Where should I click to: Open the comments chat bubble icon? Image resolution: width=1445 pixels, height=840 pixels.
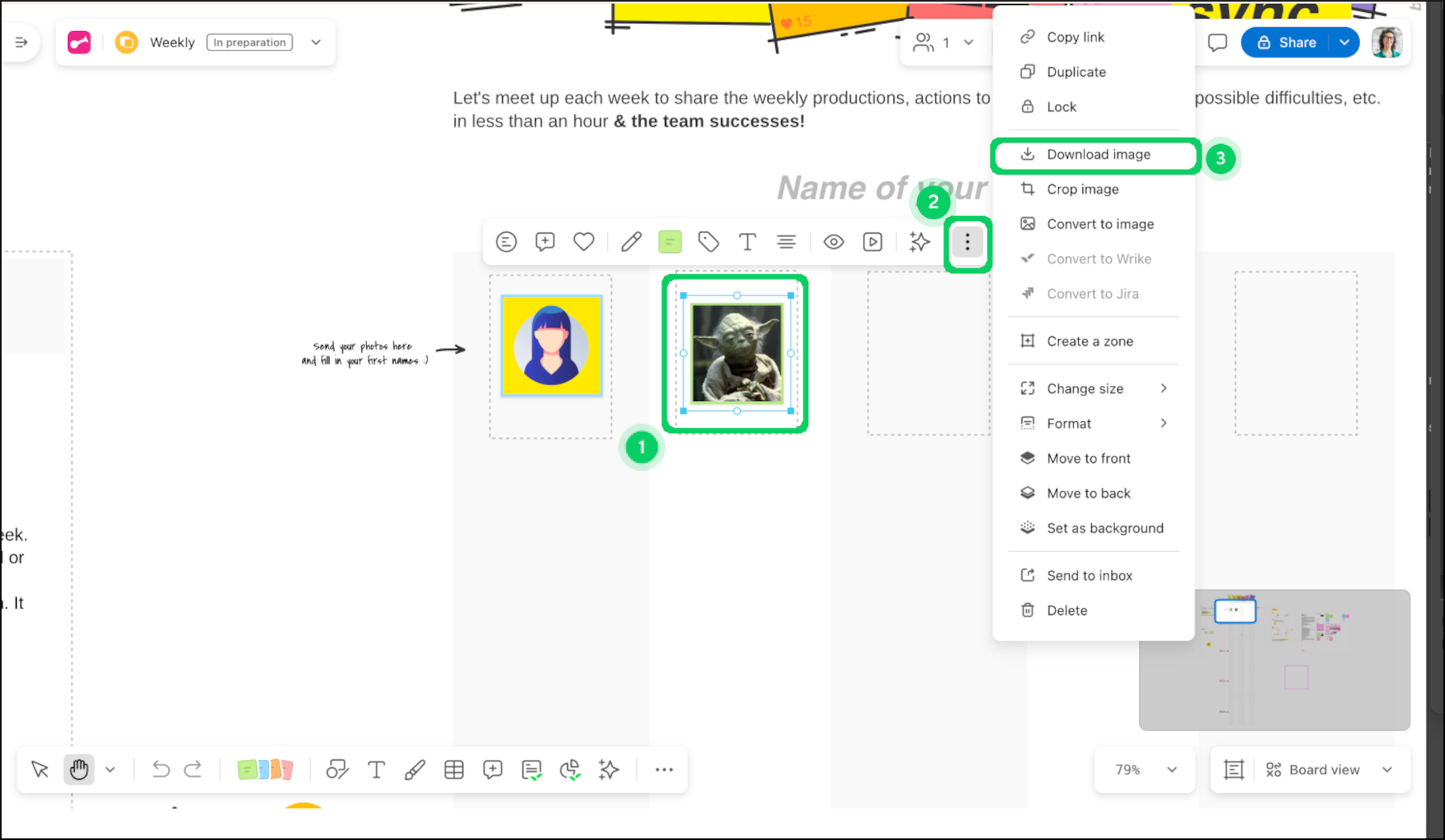tap(1217, 42)
